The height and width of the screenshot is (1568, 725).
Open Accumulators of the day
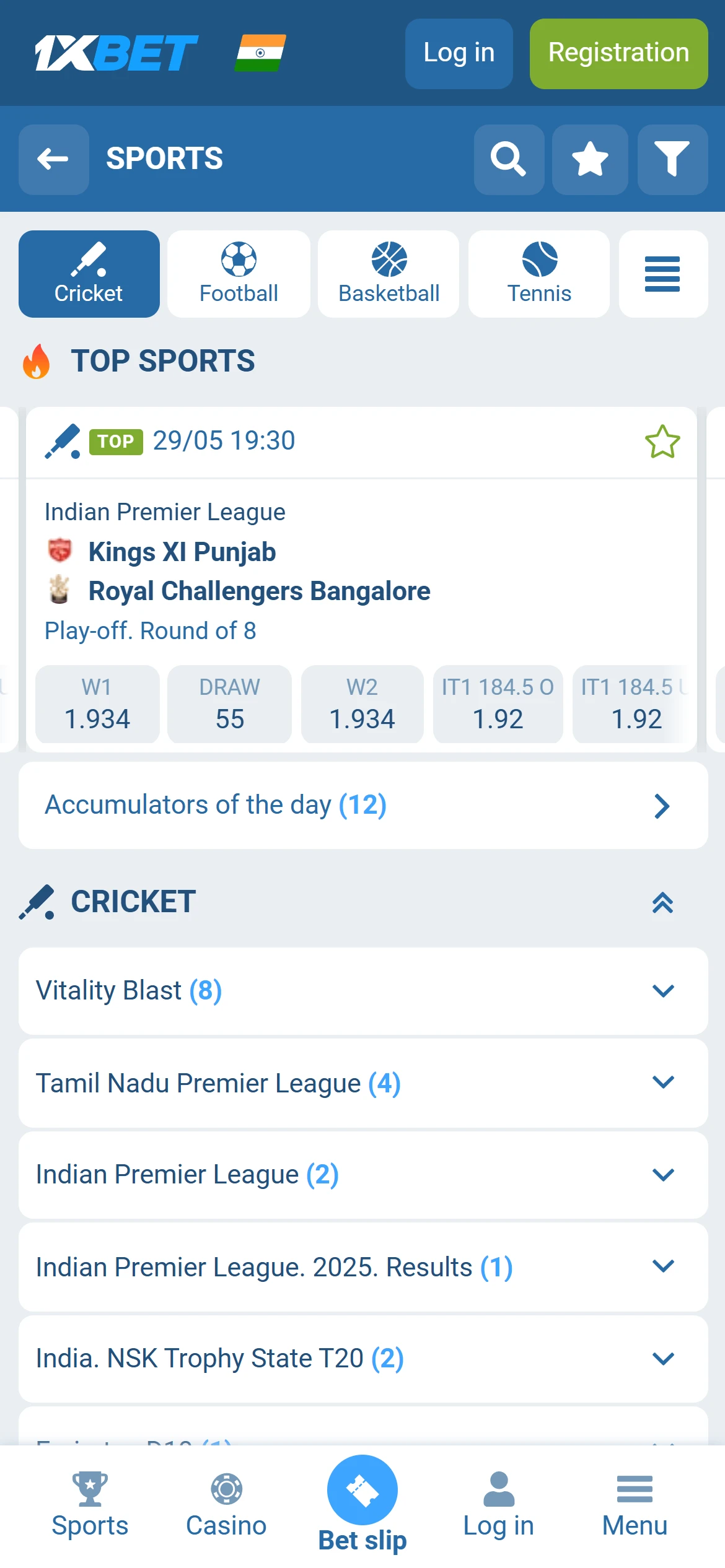pos(362,805)
